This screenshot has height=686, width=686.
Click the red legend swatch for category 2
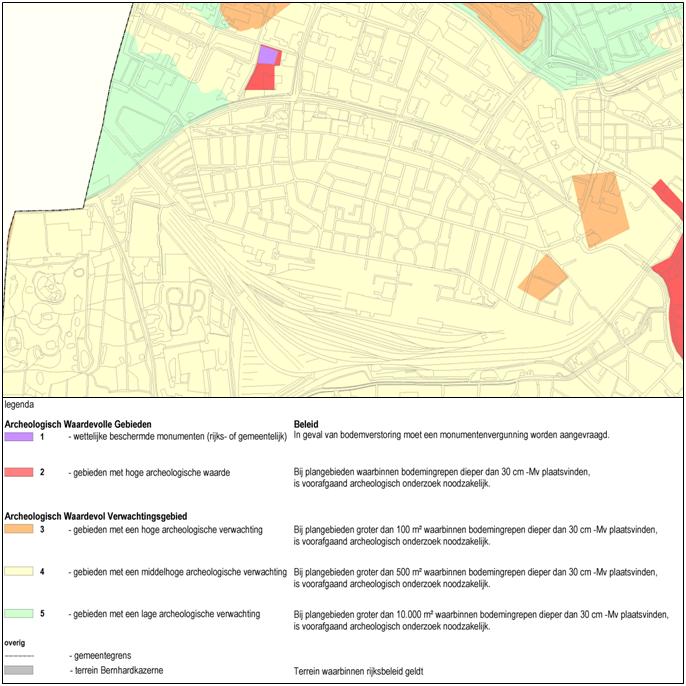click(x=19, y=472)
